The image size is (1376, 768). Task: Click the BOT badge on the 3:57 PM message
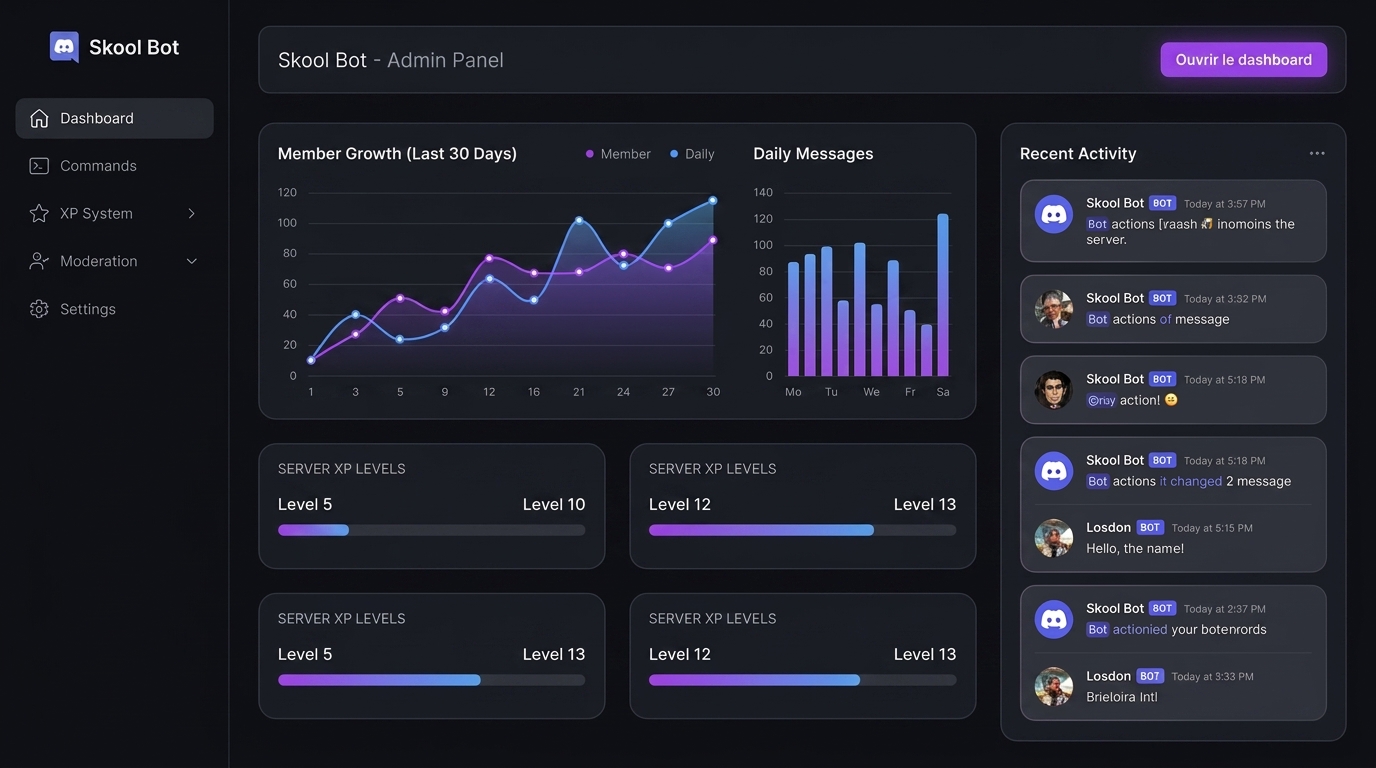click(1162, 203)
